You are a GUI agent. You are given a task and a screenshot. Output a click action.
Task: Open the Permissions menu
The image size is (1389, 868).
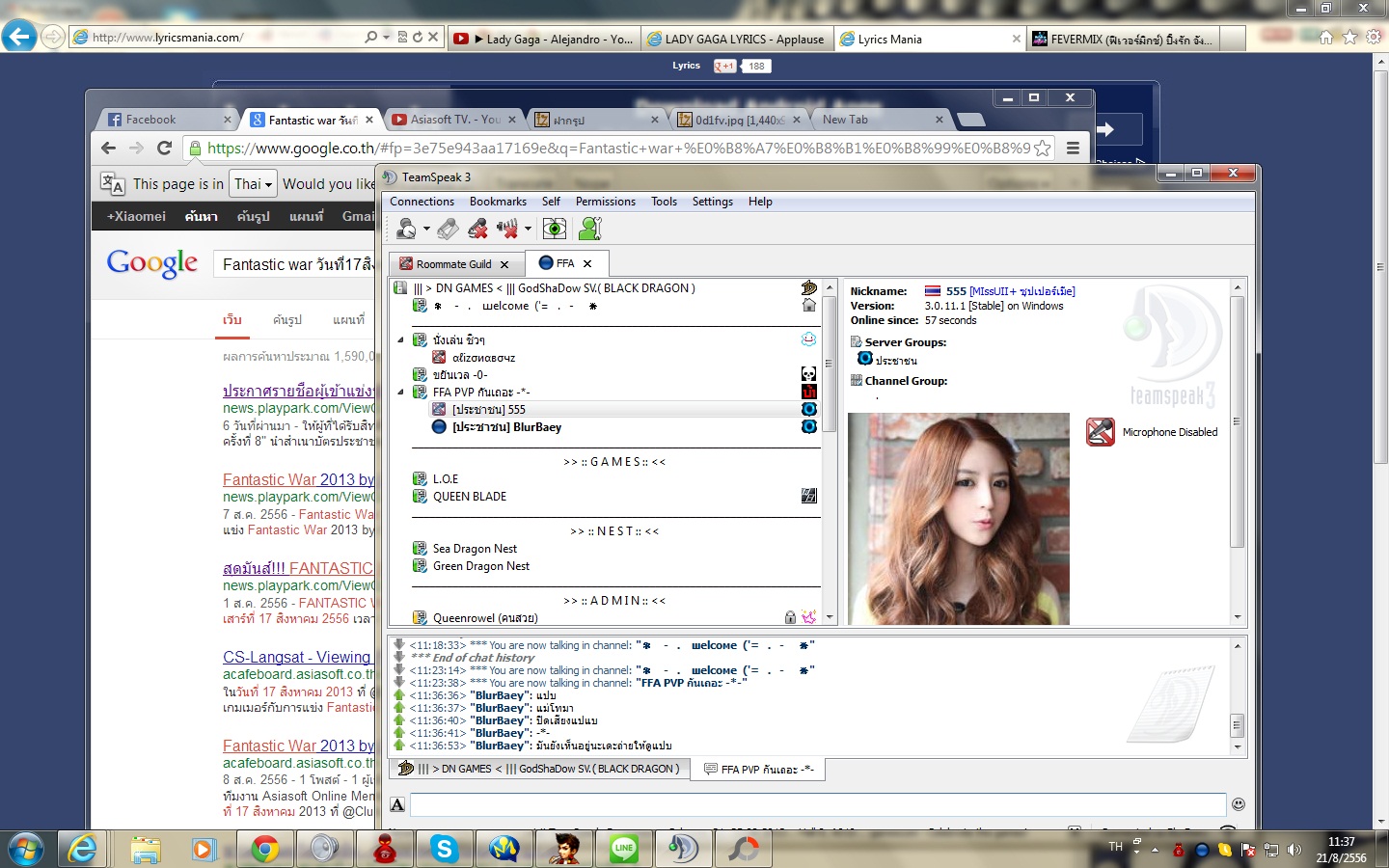(606, 202)
